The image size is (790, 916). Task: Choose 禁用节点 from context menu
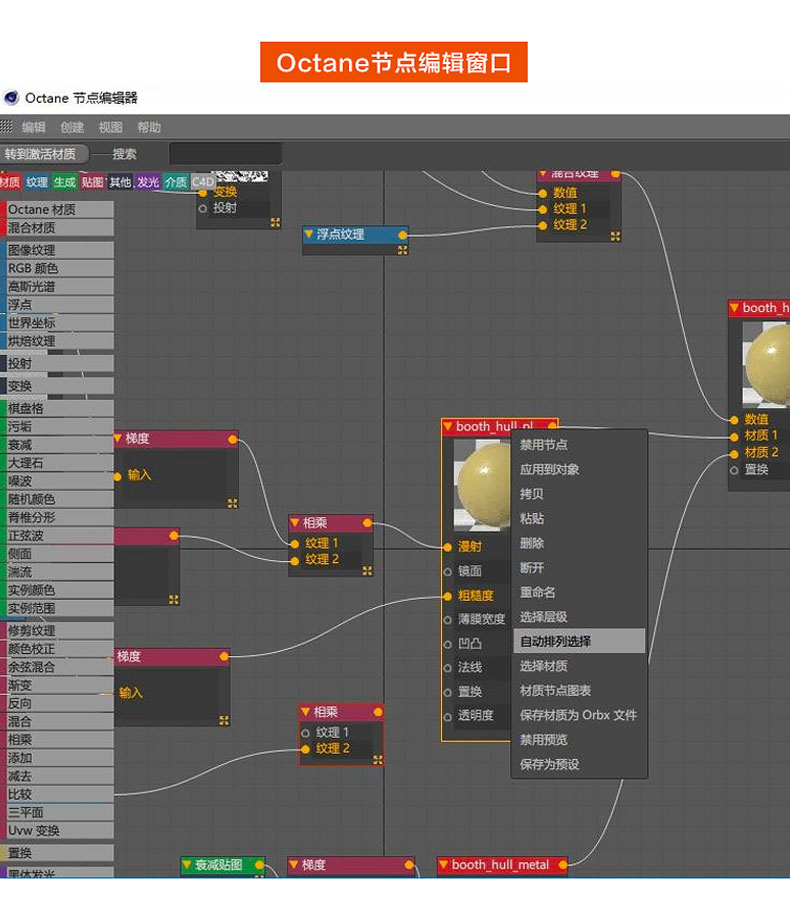click(580, 445)
